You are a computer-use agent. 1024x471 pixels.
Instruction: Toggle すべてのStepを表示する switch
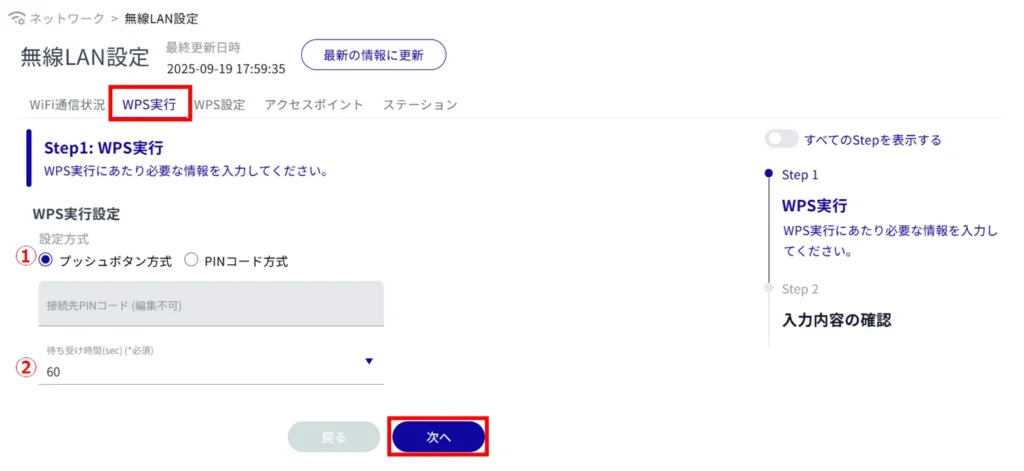pos(782,140)
